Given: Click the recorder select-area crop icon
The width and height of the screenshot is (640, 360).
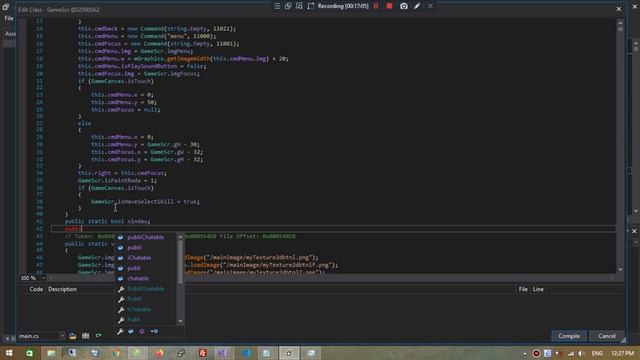Looking at the screenshot, I should pyautogui.click(x=311, y=6).
